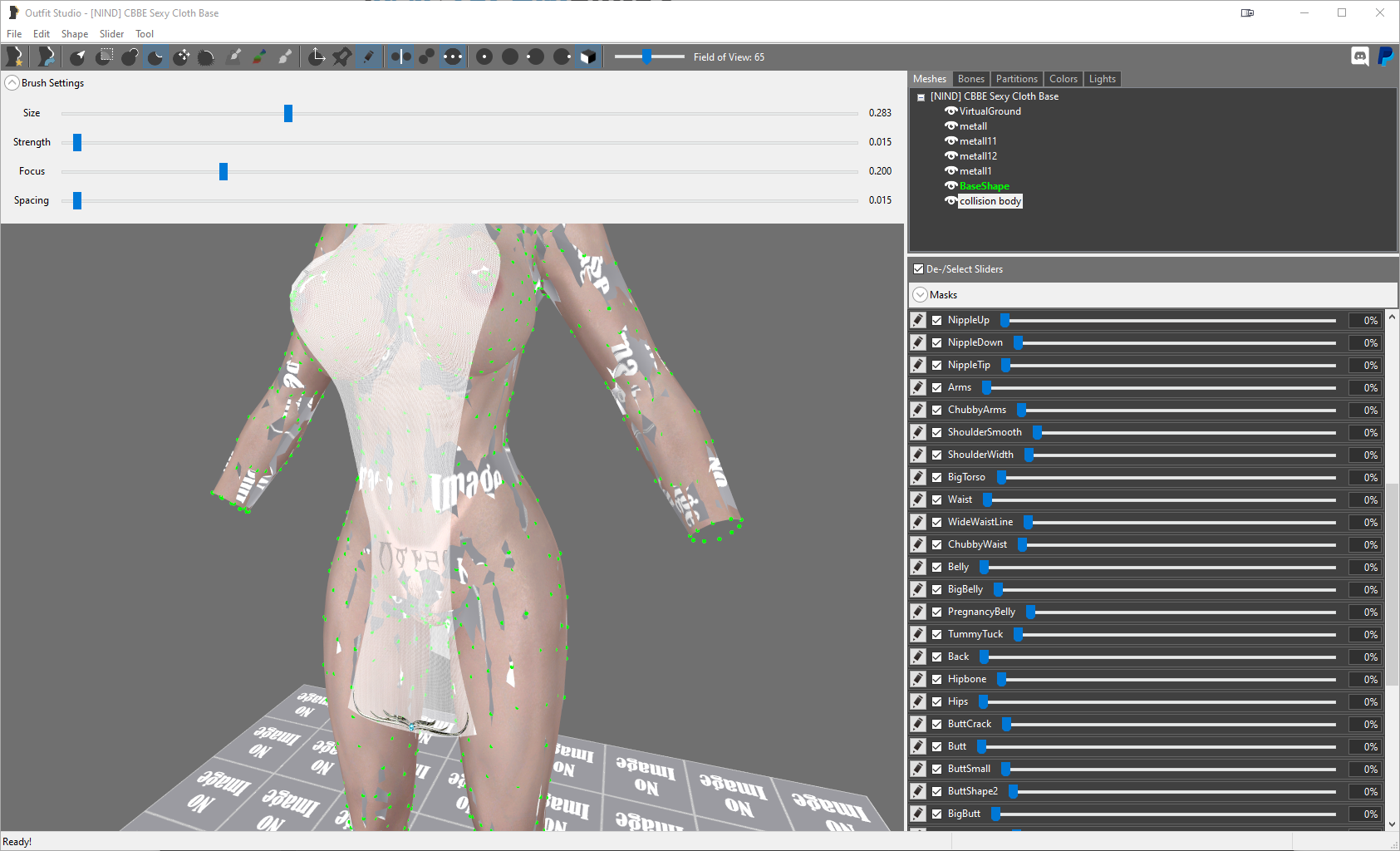Click the New Project toolbar icon
The image size is (1400, 851).
tap(14, 57)
